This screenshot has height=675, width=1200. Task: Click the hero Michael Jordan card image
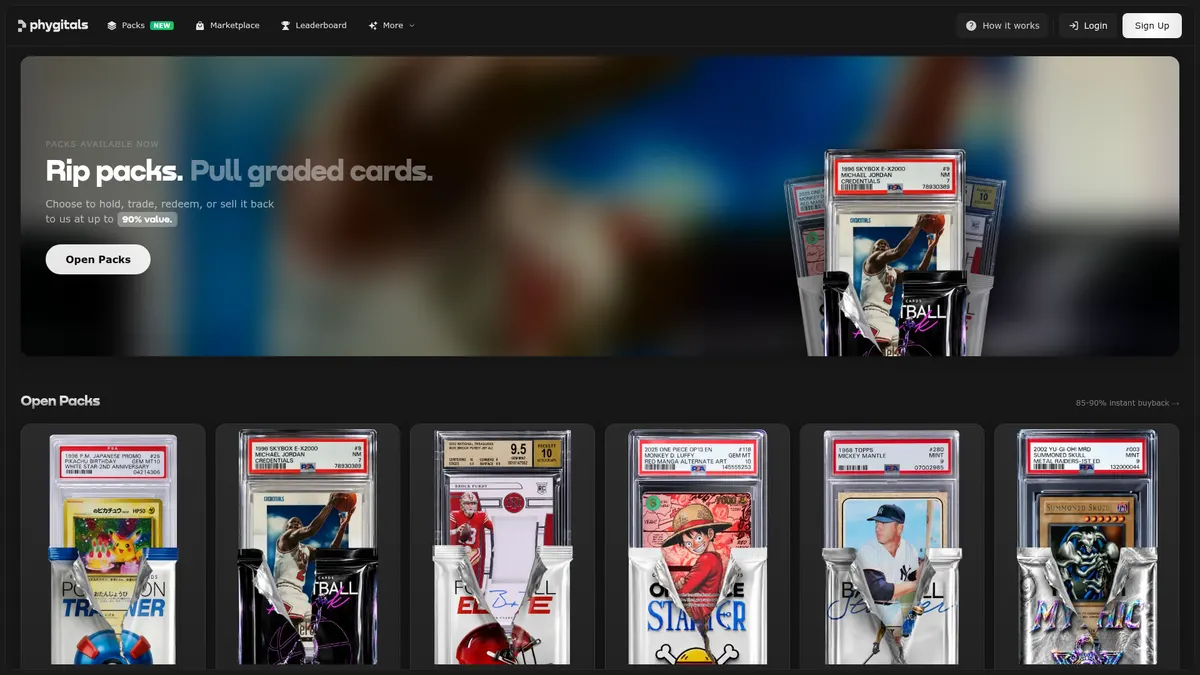(895, 253)
